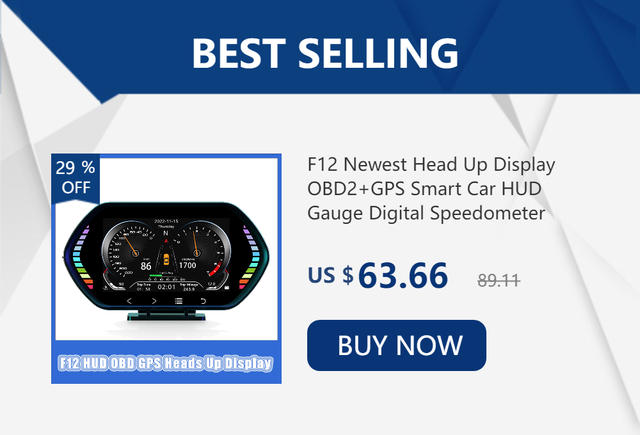
Task: Click the BUY NOW button
Action: pos(396,345)
